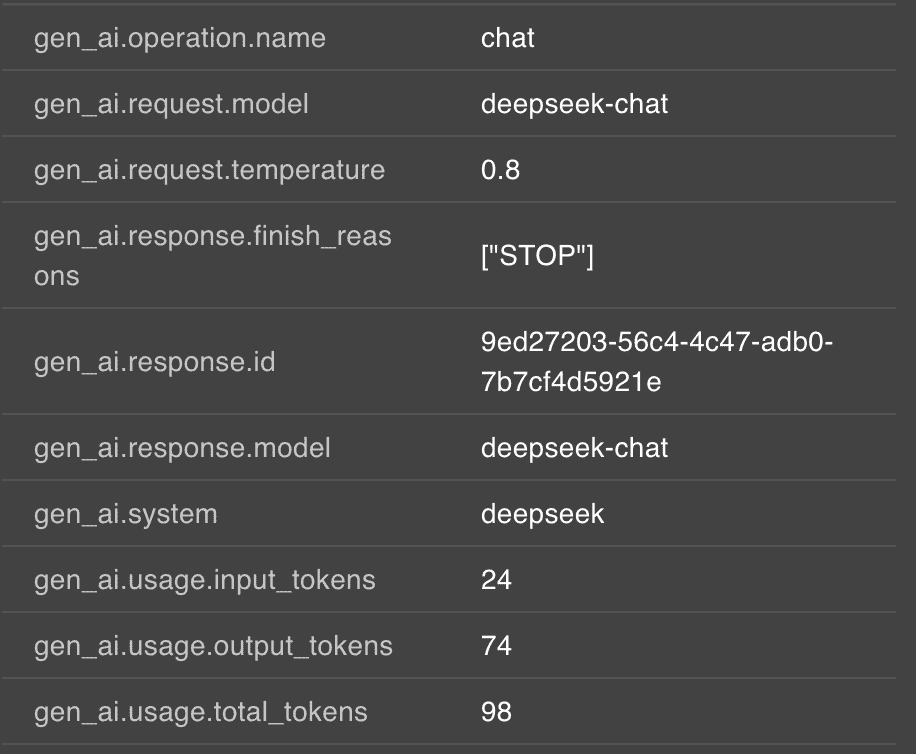Click the gen_ai.request.model attribute key
Image resolution: width=916 pixels, height=754 pixels.
[171, 104]
